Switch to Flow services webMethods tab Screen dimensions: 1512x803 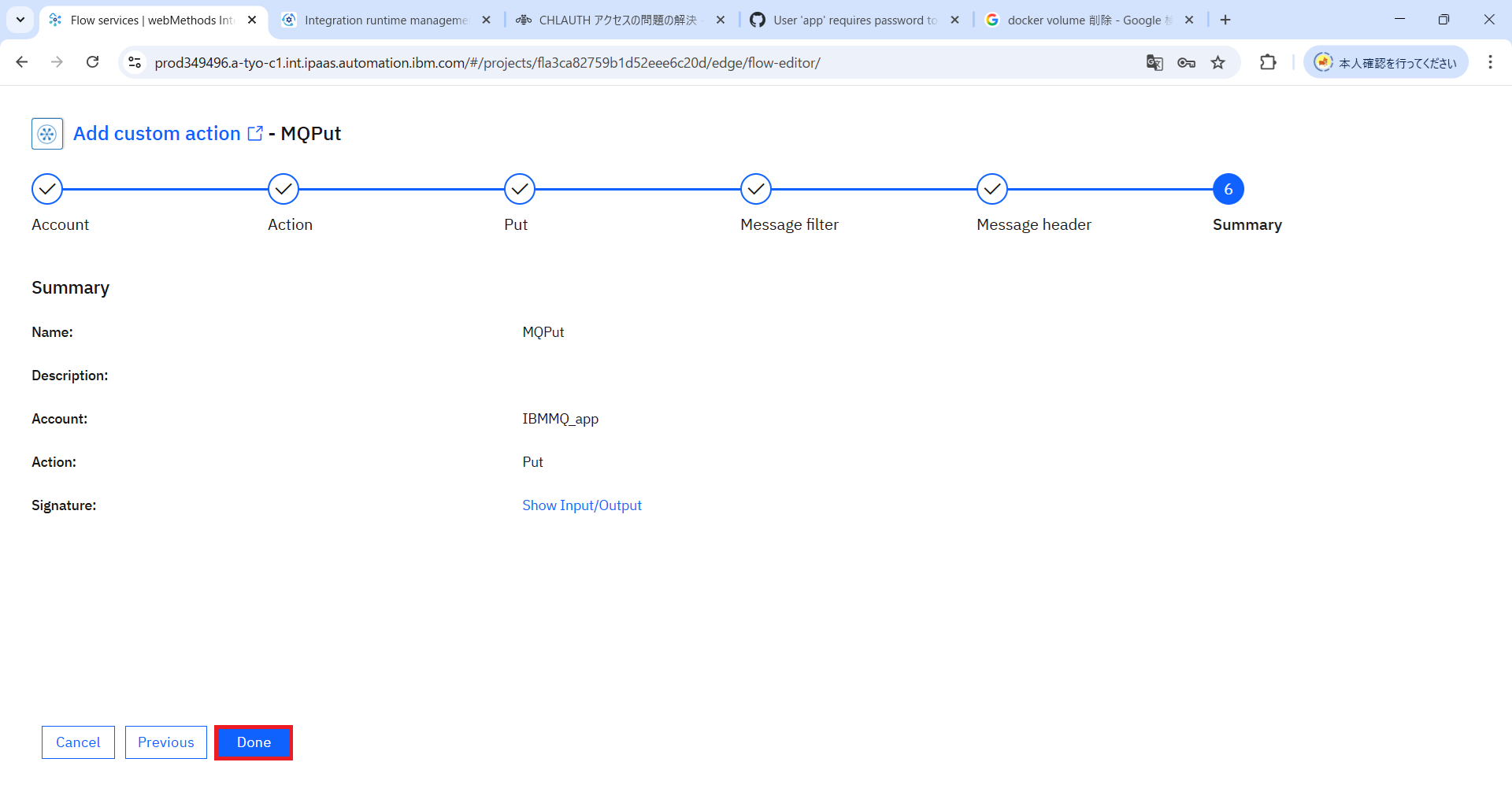154,20
